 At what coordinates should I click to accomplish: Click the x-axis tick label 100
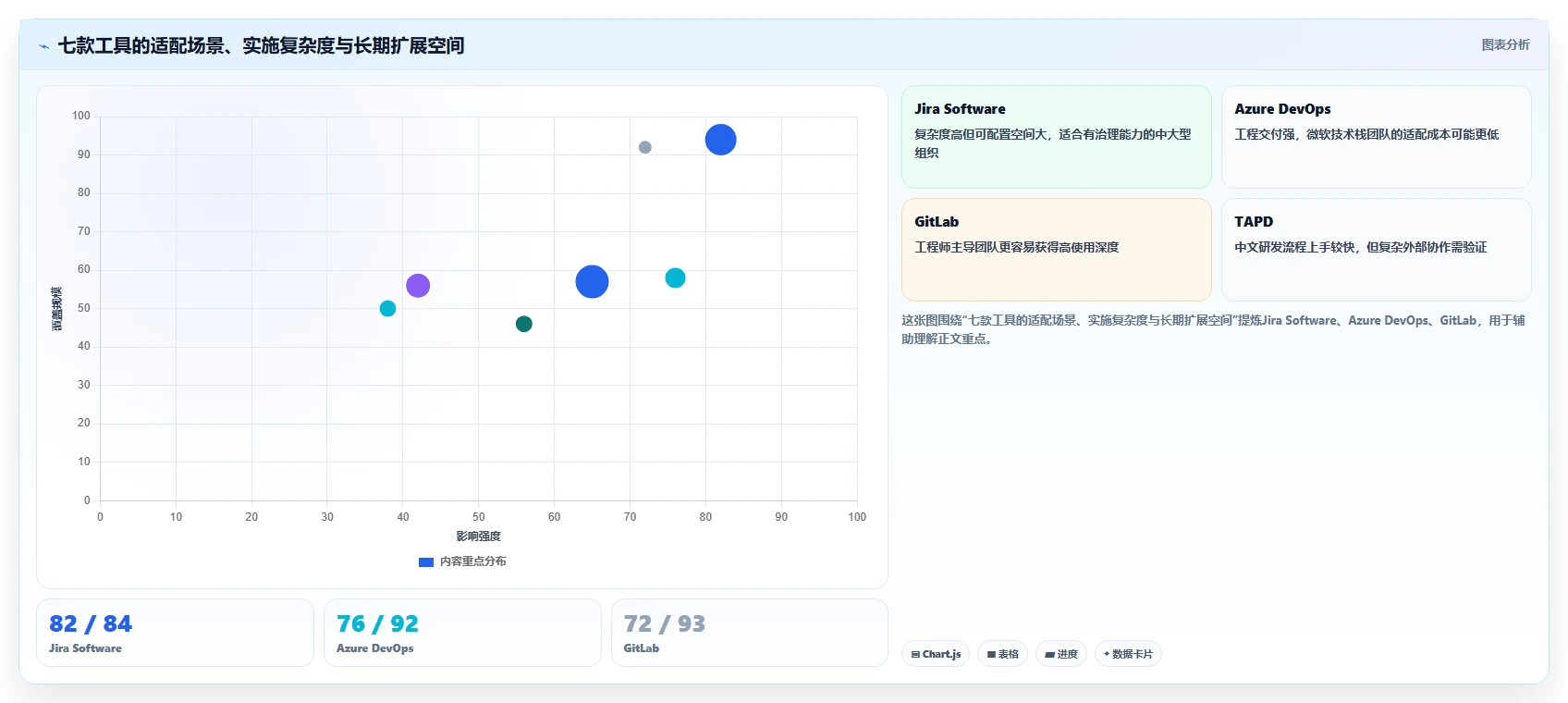[x=857, y=517]
